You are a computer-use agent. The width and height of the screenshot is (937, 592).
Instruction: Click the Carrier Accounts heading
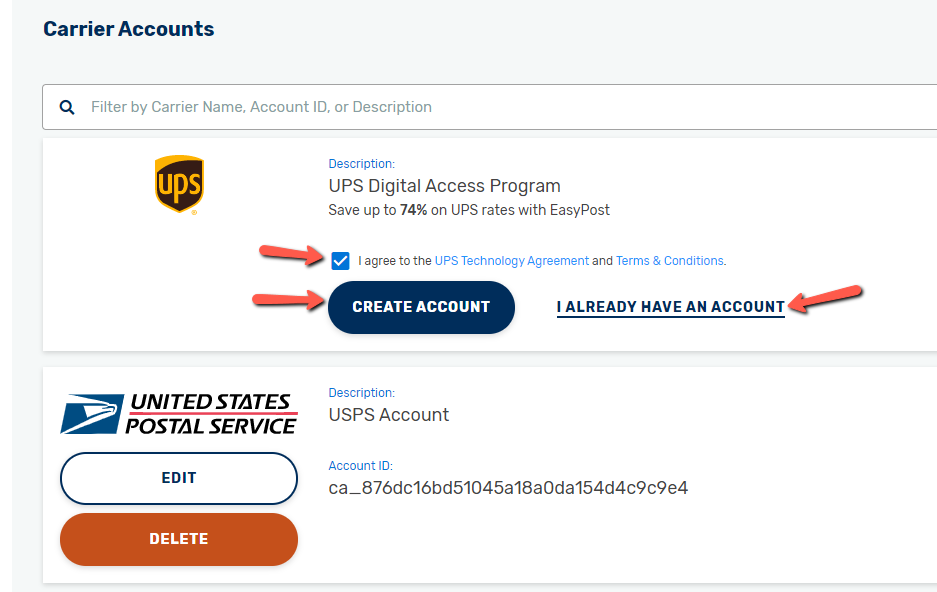[128, 29]
